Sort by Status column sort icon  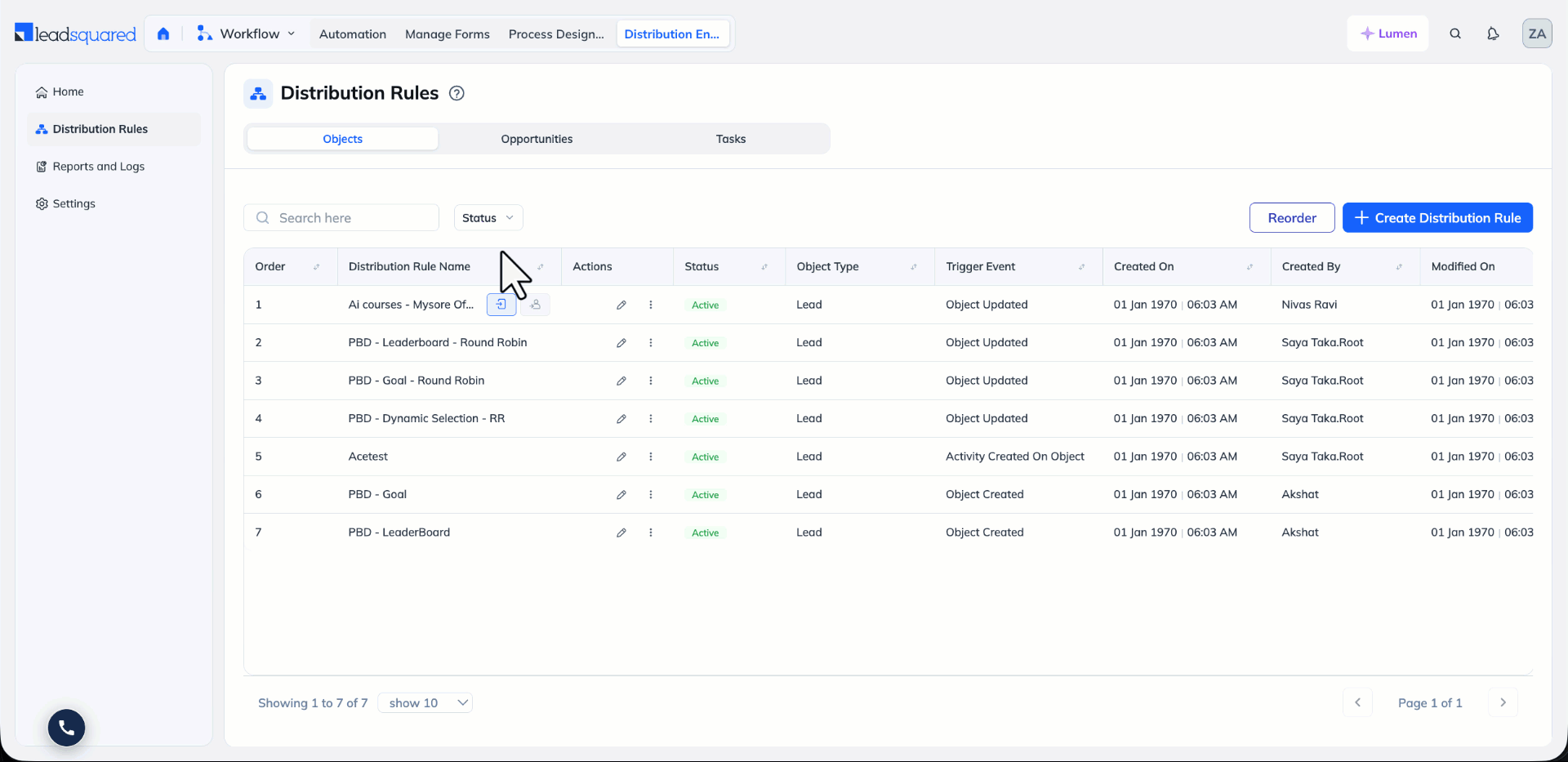(764, 267)
